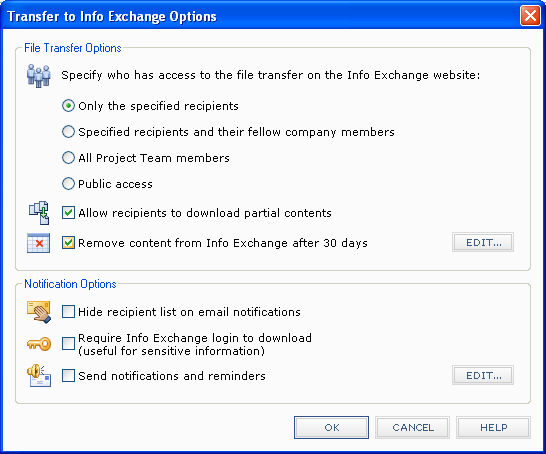Click the partial download files icon
The width and height of the screenshot is (546, 454).
39,213
